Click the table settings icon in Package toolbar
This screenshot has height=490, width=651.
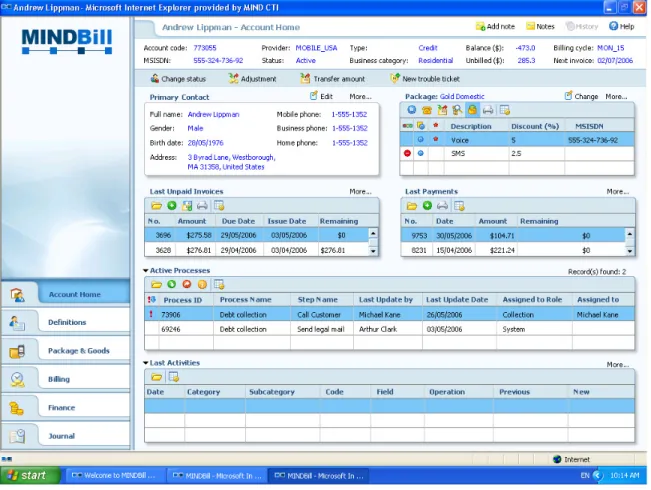coord(504,110)
